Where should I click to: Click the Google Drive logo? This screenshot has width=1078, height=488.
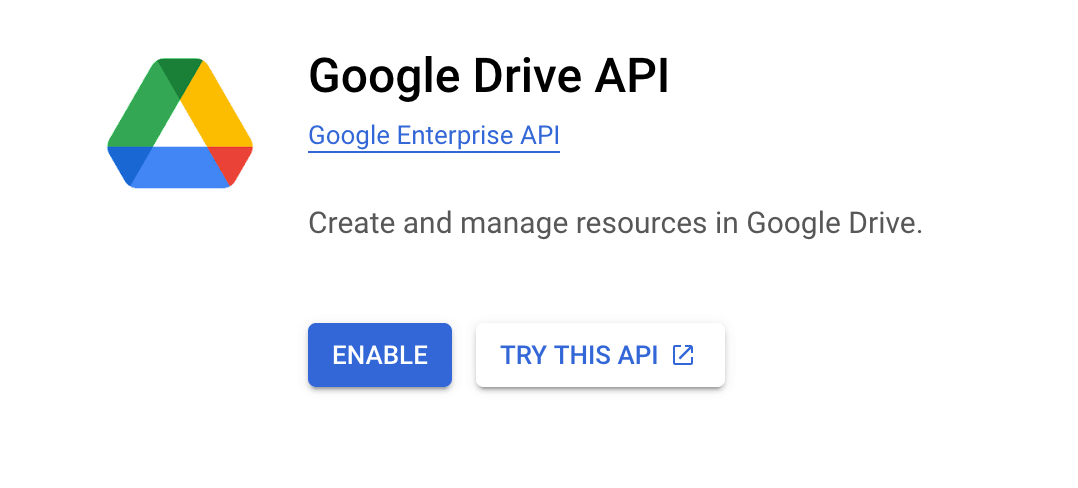[180, 124]
